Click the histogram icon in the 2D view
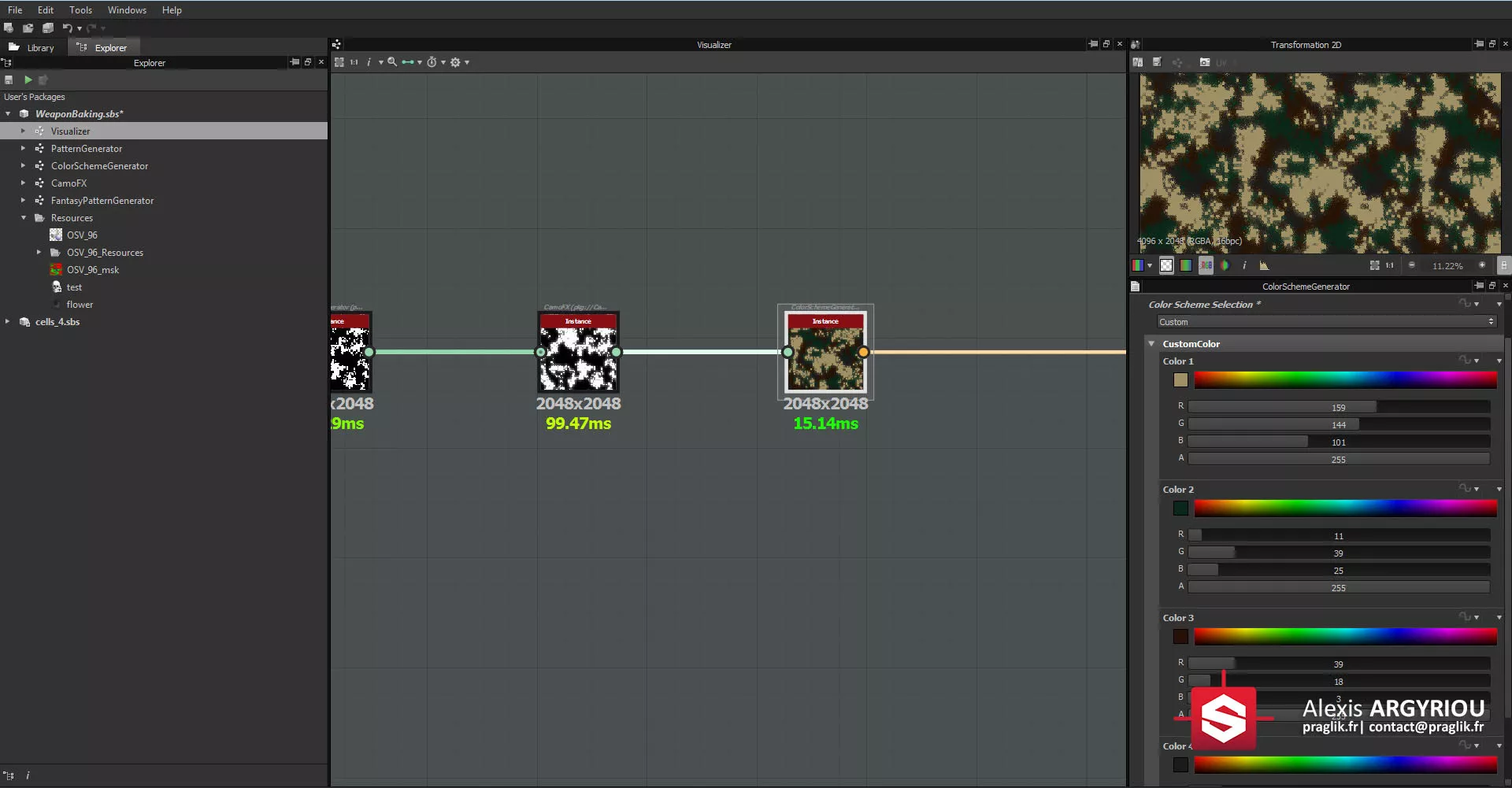Screen dimensions: 1512x788 click(1264, 266)
